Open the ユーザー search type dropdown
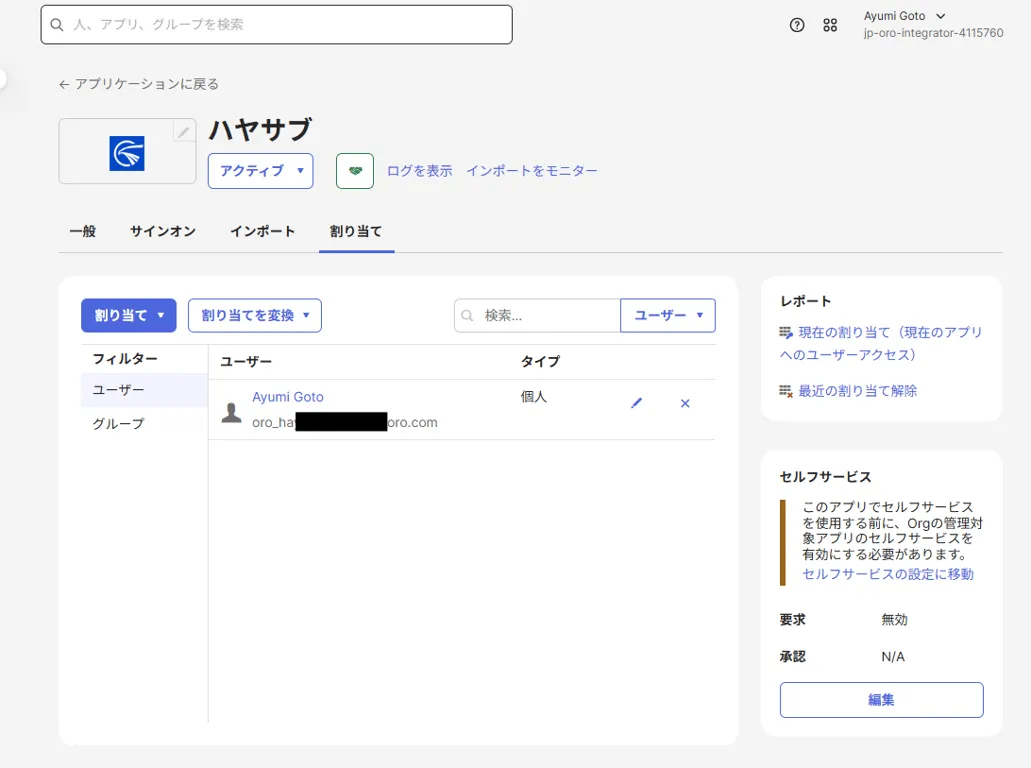 [x=667, y=316]
